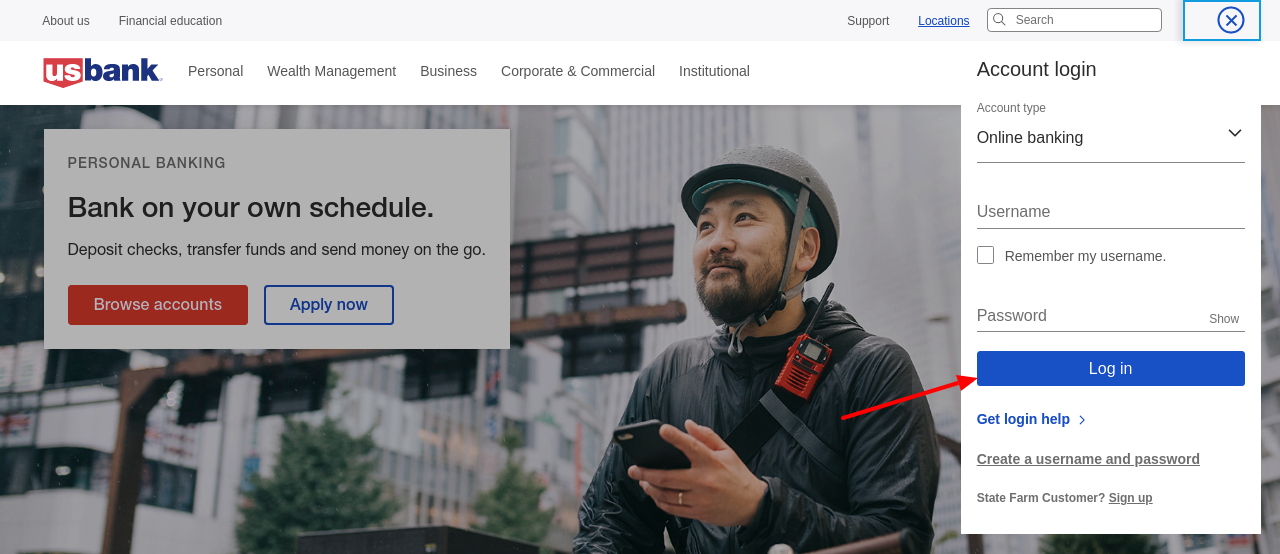The width and height of the screenshot is (1280, 554).
Task: Click the blue Log in button
Action: coord(1110,368)
